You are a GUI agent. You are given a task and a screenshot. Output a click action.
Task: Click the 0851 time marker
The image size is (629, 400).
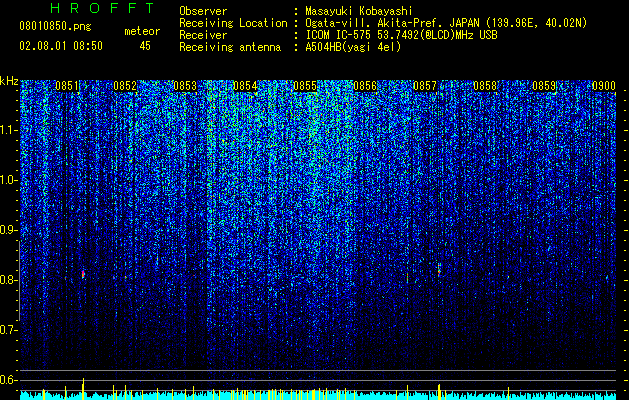pos(67,86)
